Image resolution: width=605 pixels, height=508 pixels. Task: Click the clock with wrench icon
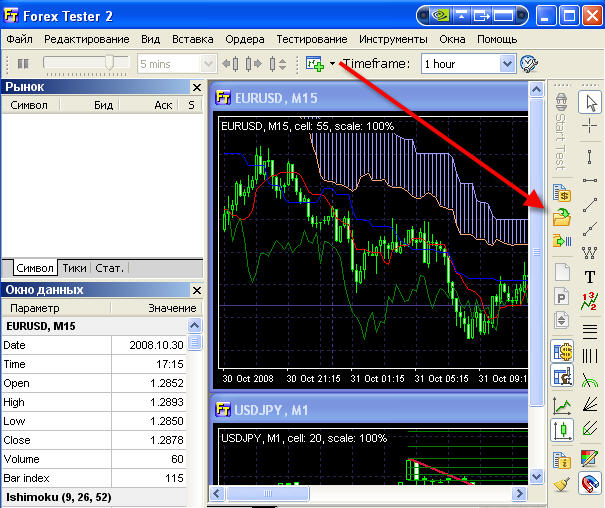(529, 64)
